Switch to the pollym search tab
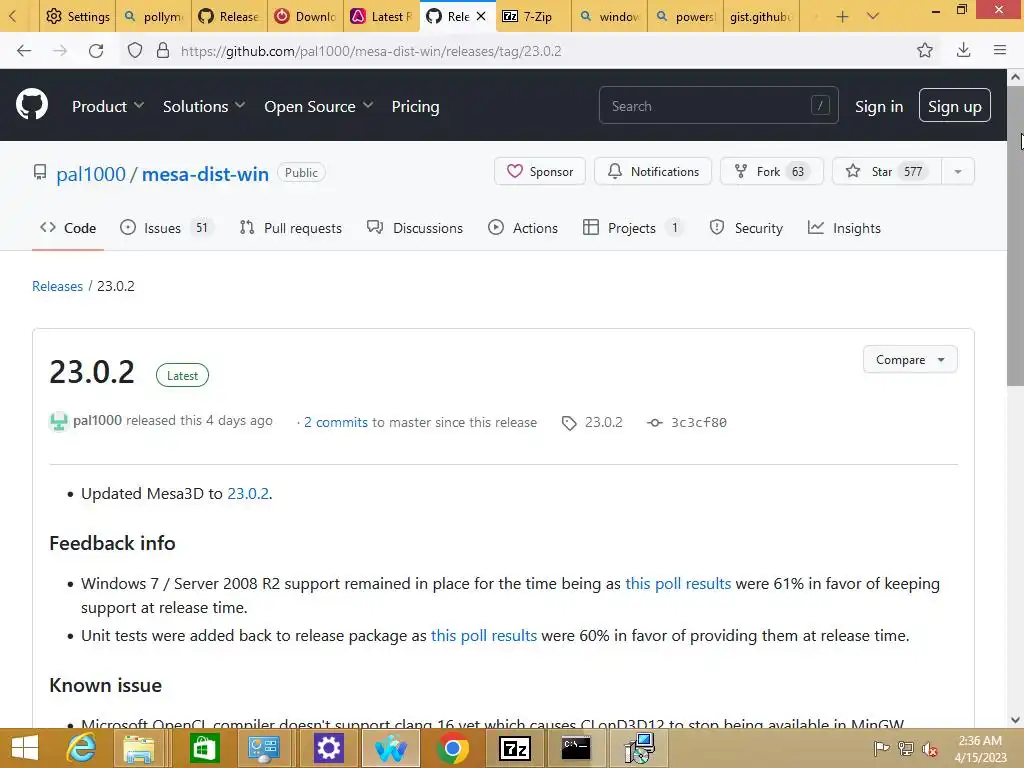The image size is (1024, 768). coord(153,16)
